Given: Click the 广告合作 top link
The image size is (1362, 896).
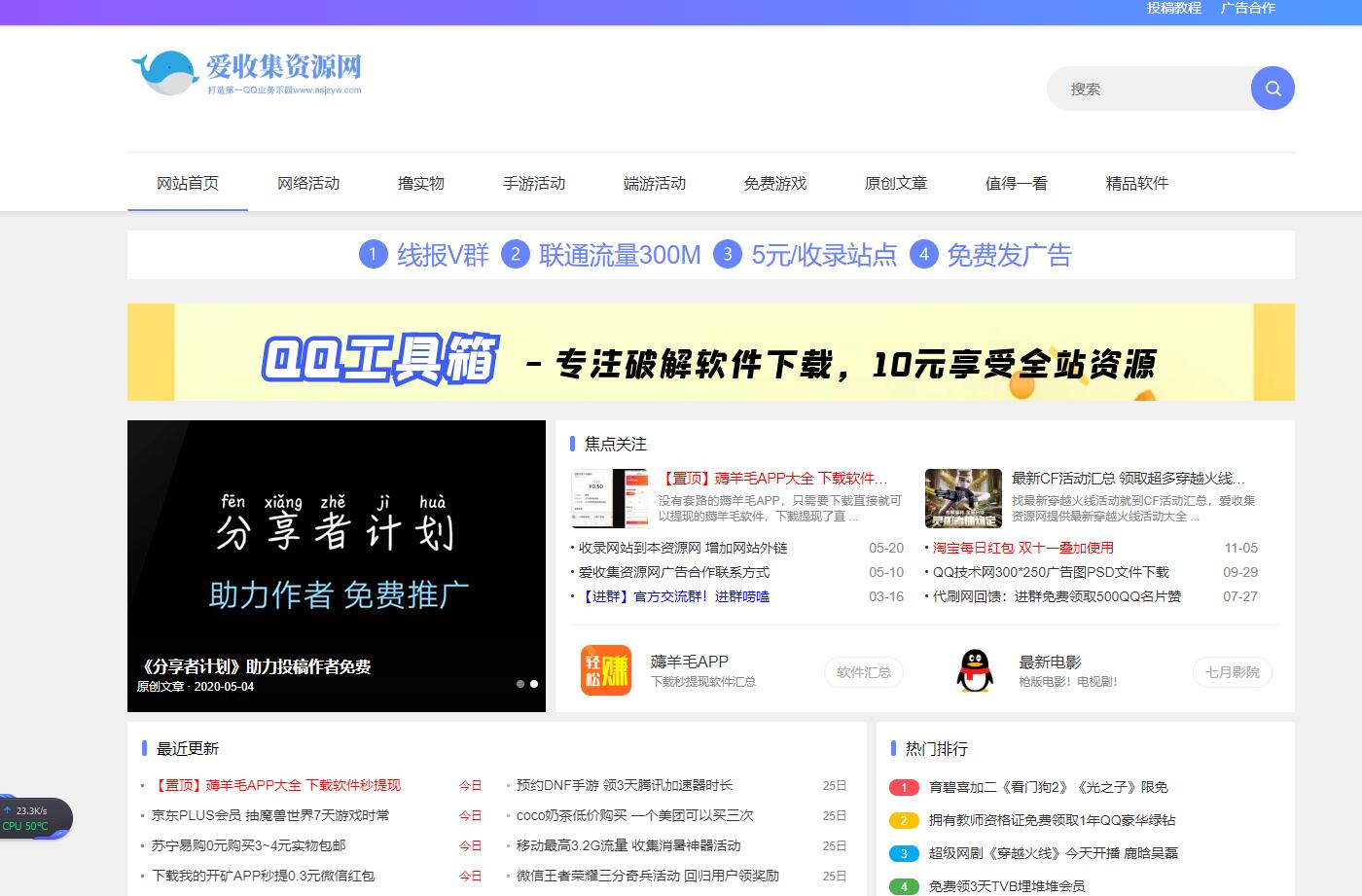Looking at the screenshot, I should pyautogui.click(x=1248, y=8).
